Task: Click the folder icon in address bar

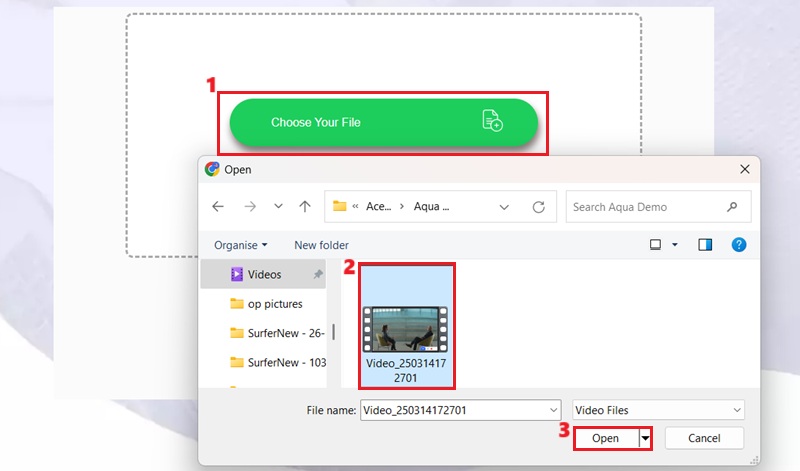Action: pos(339,206)
